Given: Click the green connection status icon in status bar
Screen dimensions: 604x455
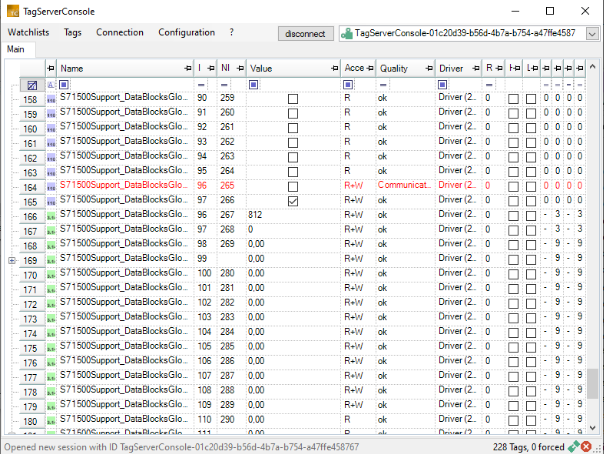Looking at the screenshot, I should click(x=574, y=447).
